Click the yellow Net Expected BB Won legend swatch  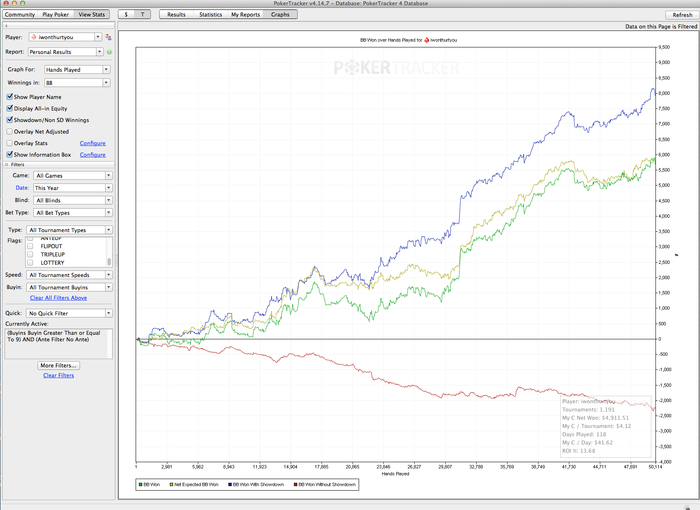pyautogui.click(x=171, y=485)
